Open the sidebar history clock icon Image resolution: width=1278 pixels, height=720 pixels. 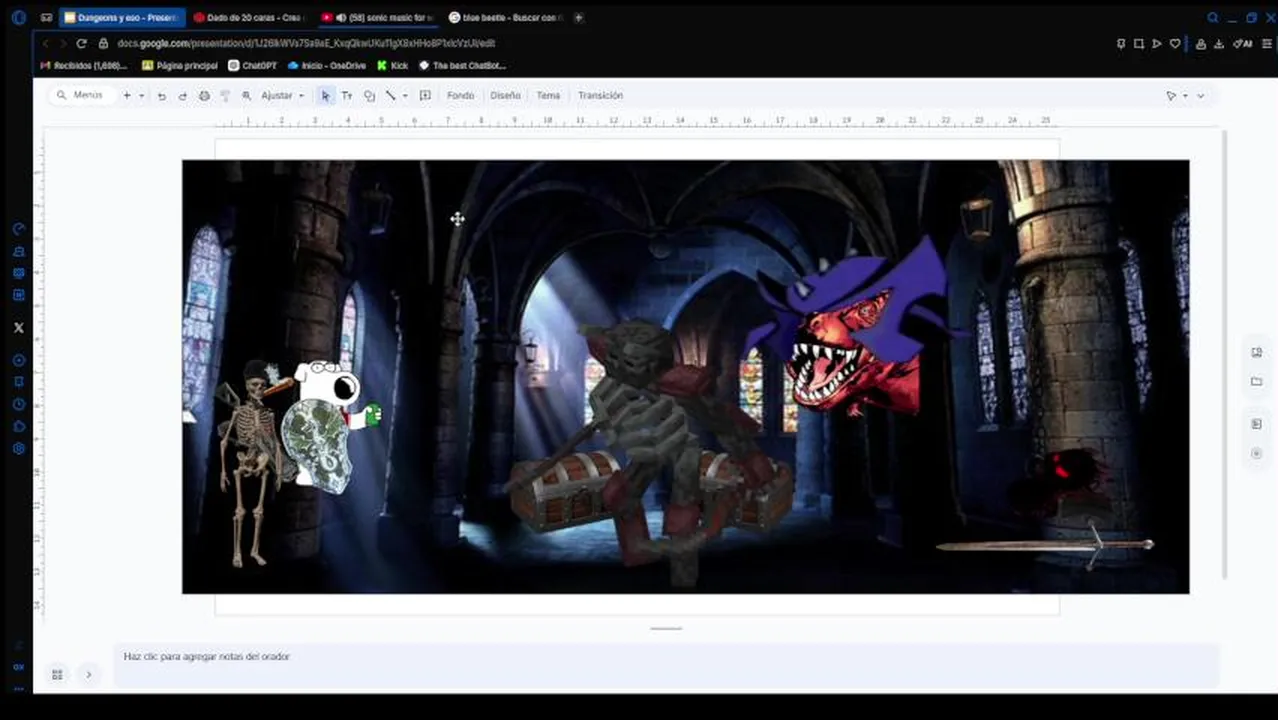(19, 404)
